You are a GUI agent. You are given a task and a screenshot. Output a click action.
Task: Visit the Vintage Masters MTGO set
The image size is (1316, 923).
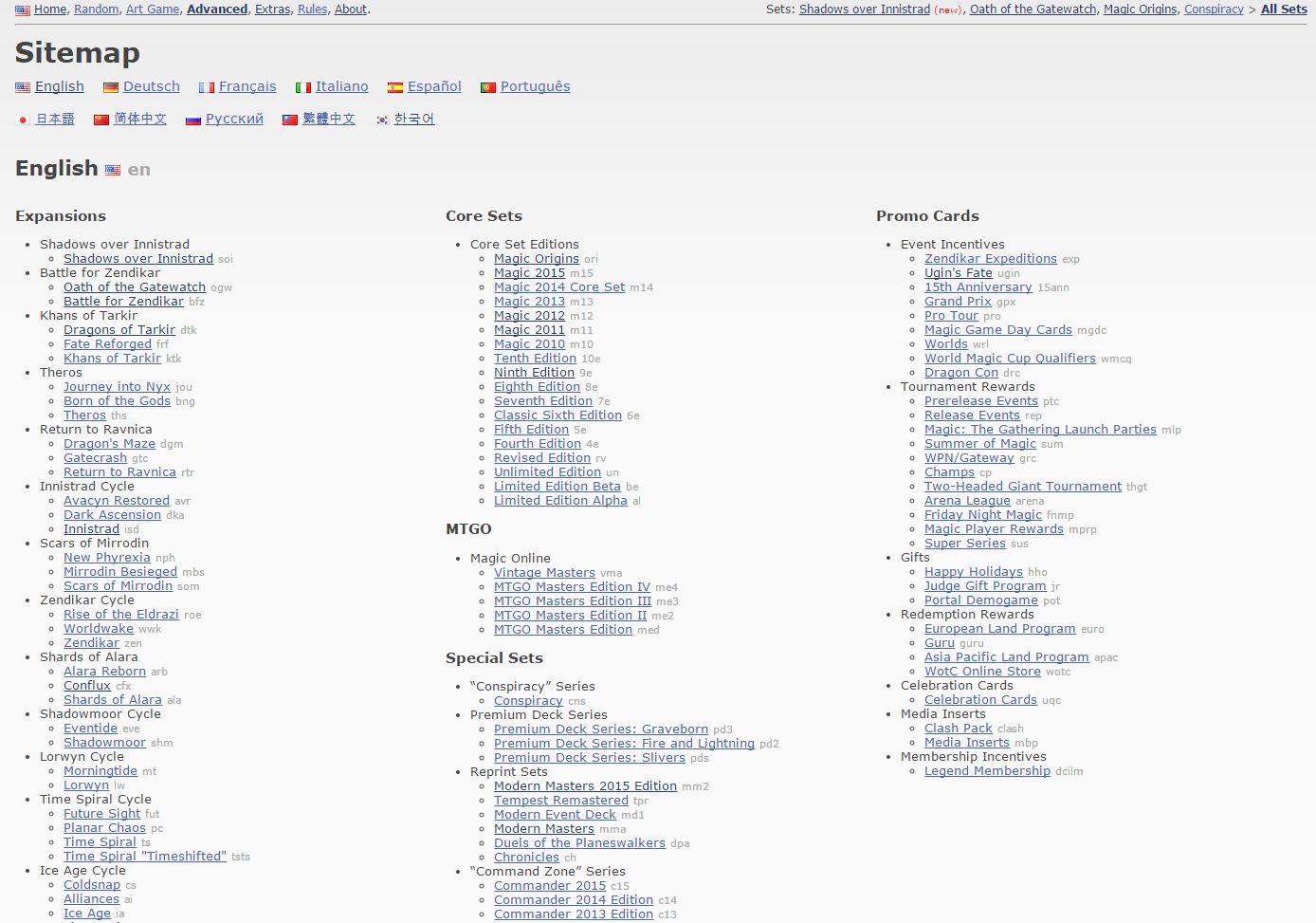tap(544, 572)
